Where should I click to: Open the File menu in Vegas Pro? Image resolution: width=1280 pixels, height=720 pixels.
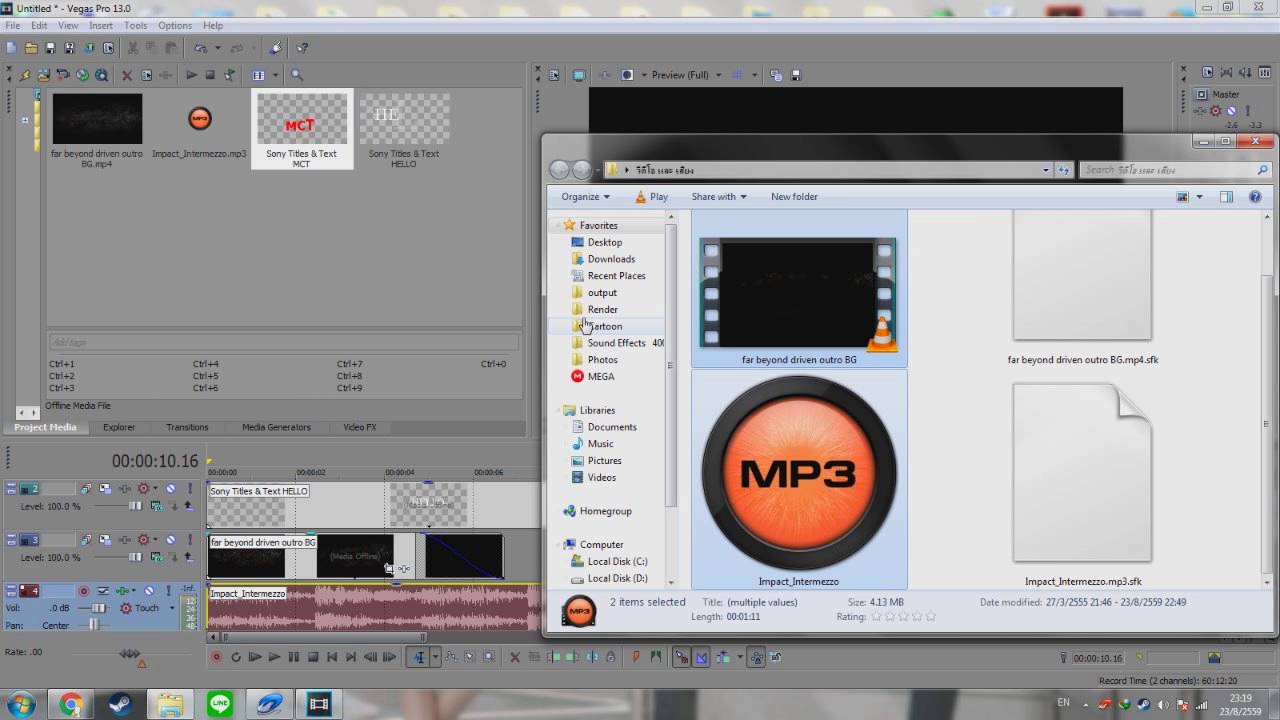coord(12,25)
